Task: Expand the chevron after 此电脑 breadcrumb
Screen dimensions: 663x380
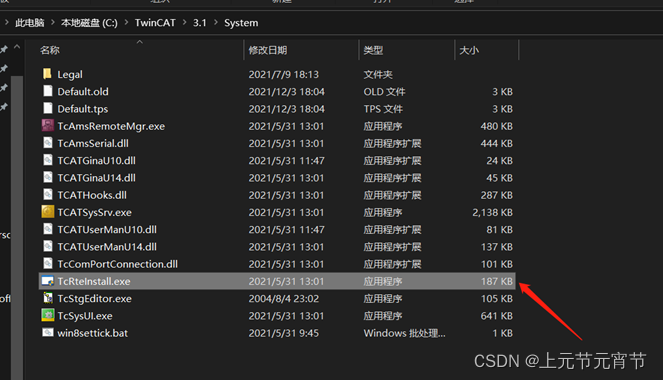Action: [53, 22]
